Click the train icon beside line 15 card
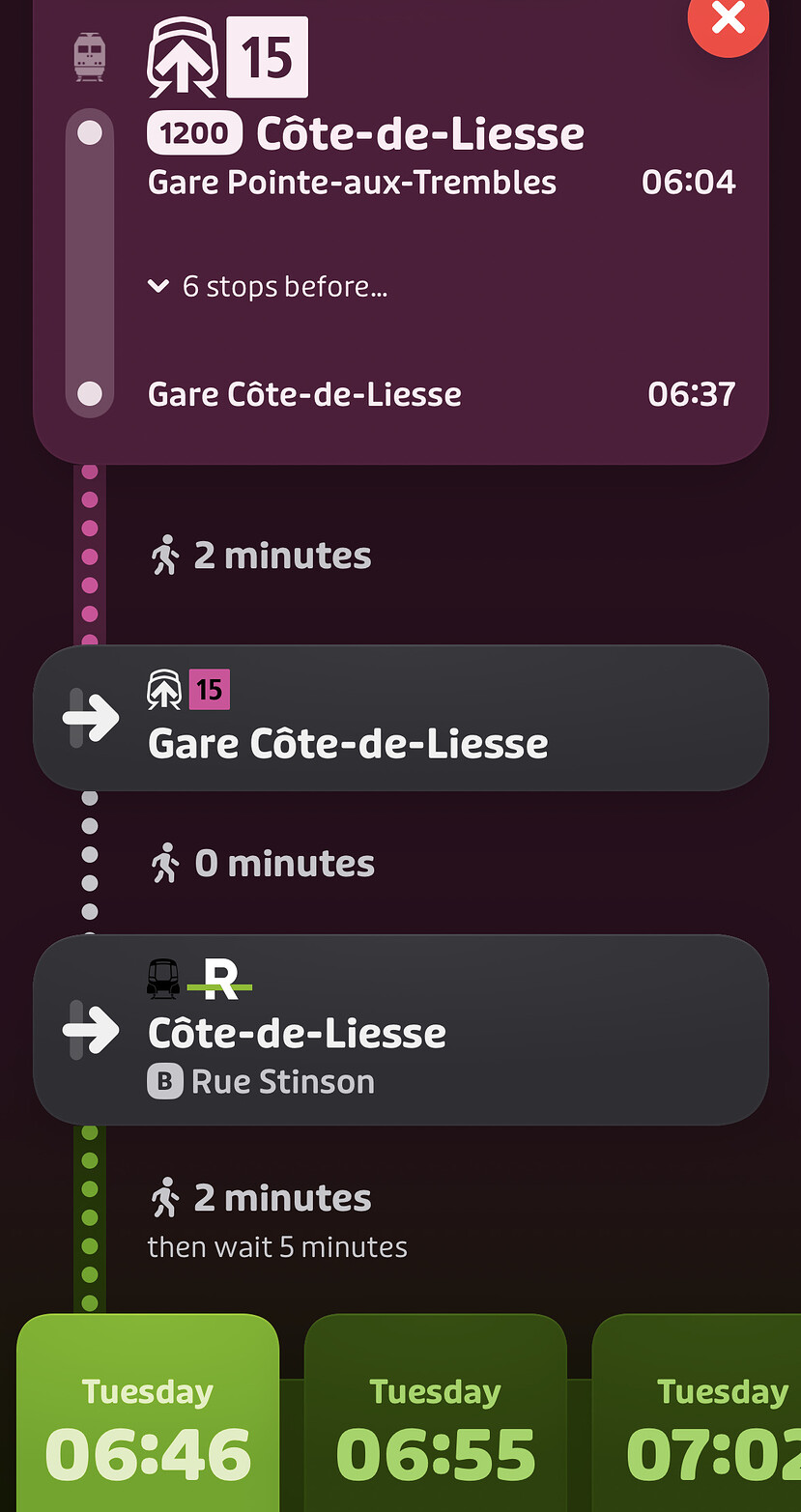The width and height of the screenshot is (801, 1512). tap(90, 56)
